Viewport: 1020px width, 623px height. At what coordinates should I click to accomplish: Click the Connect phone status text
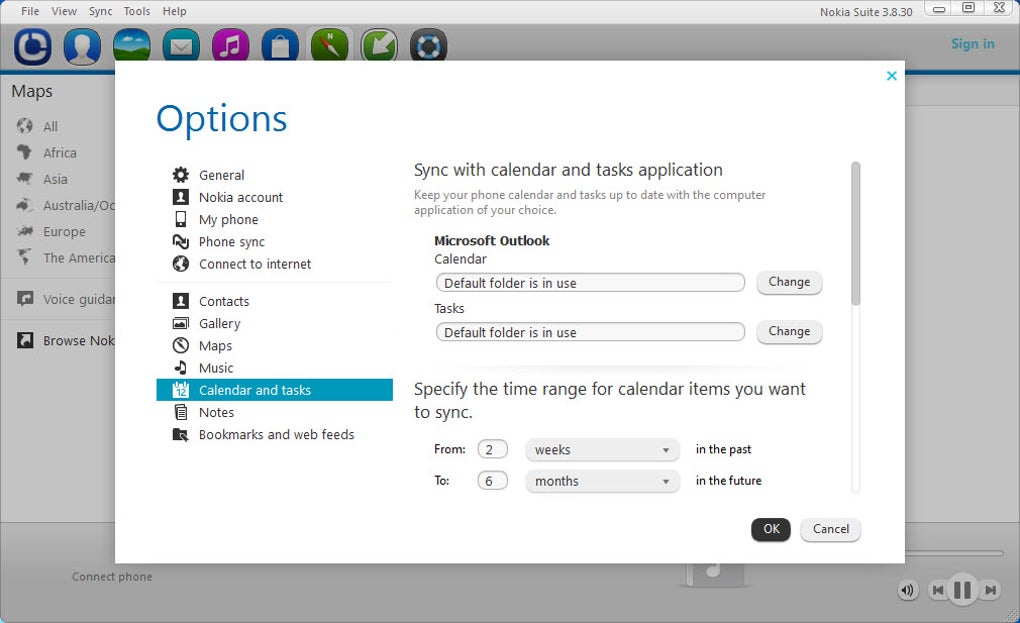tap(112, 577)
